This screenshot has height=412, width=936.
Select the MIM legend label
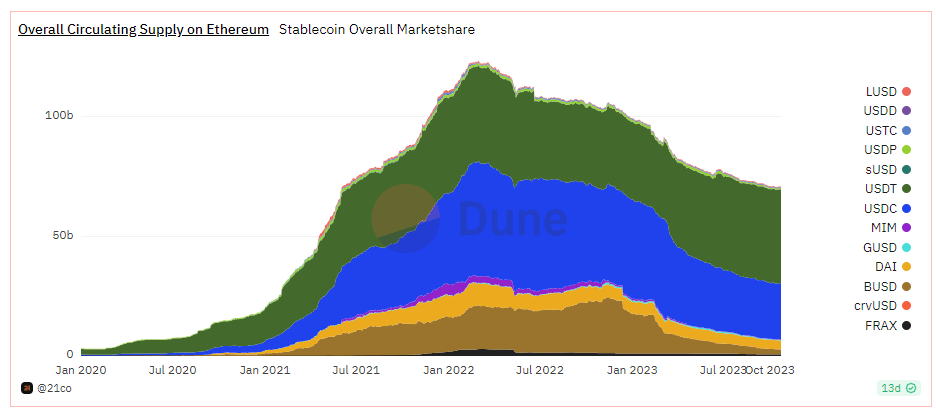(x=886, y=228)
